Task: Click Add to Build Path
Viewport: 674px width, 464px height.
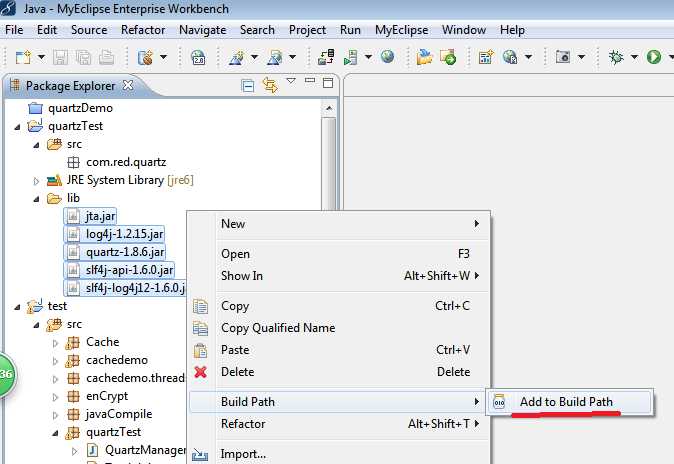Action: 570,402
